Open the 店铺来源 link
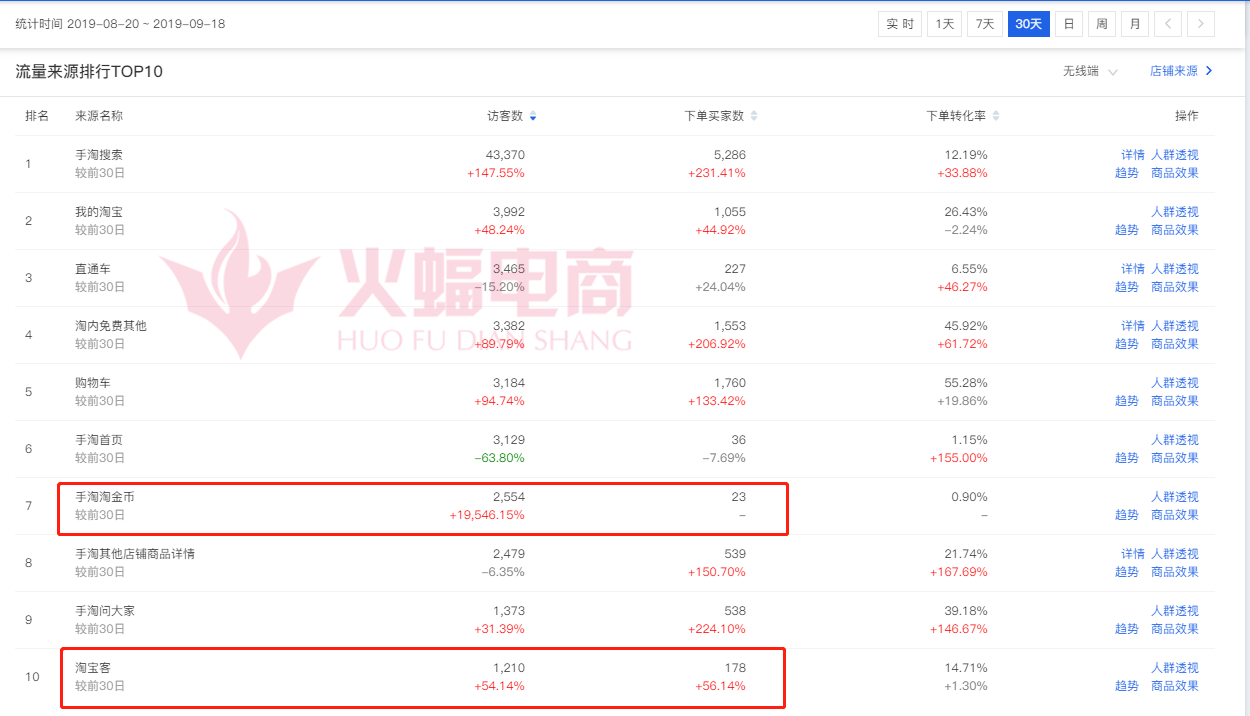1250x716 pixels. click(1181, 71)
